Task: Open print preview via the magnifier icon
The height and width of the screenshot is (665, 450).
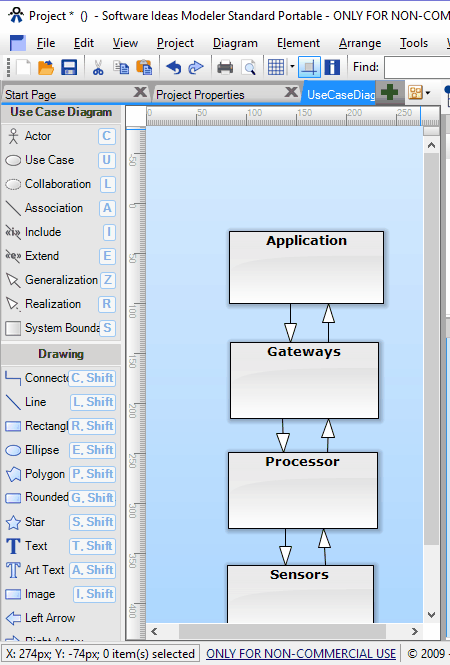Action: [x=249, y=67]
